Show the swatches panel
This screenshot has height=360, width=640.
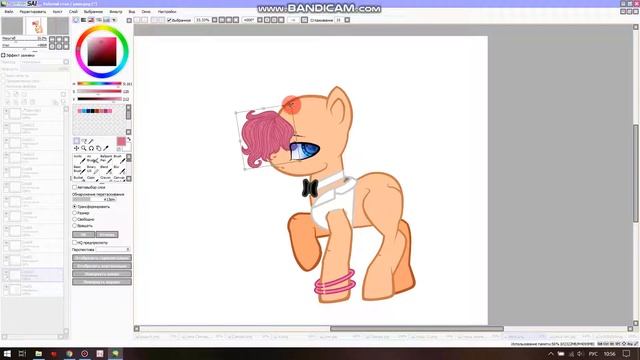click(107, 20)
